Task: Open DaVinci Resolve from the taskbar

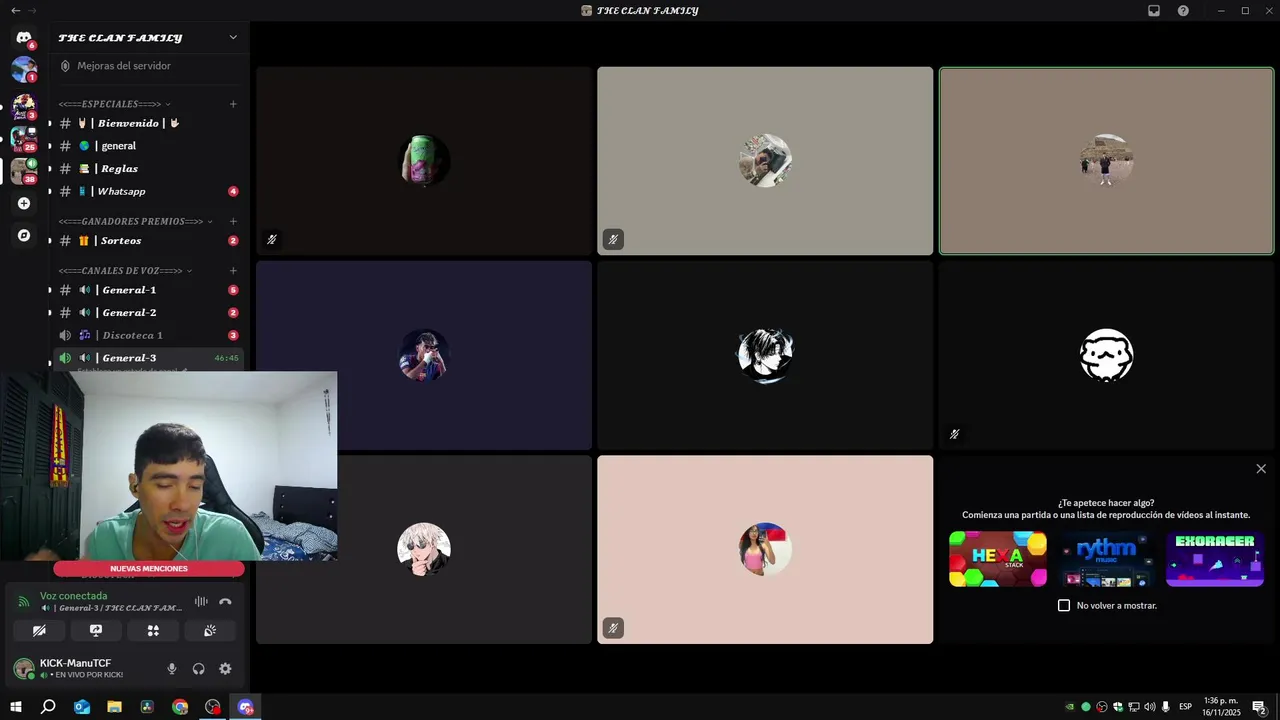Action: (x=147, y=707)
